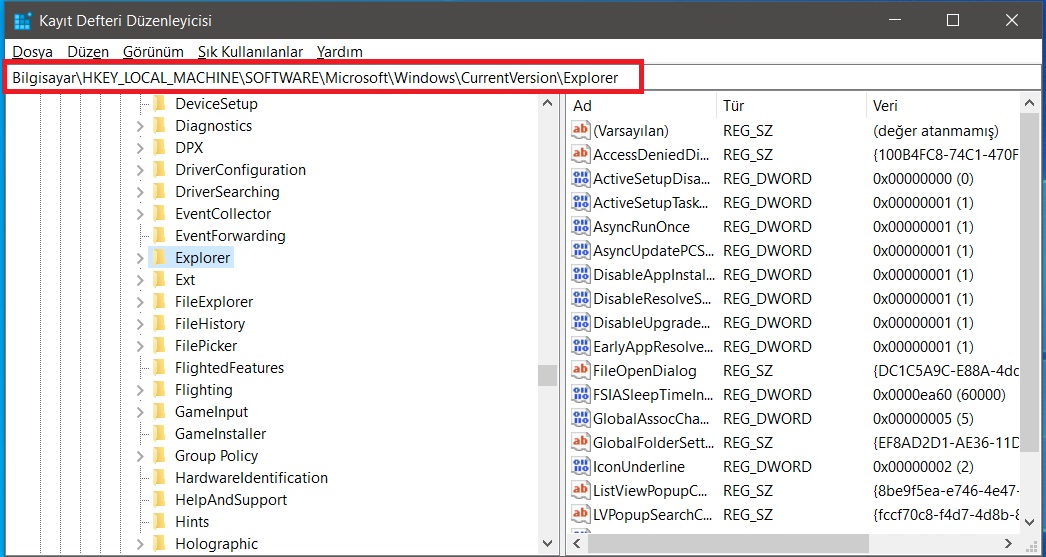The height and width of the screenshot is (557, 1046).
Task: Click the AsyncRunOnce DWORD icon
Action: [x=581, y=227]
